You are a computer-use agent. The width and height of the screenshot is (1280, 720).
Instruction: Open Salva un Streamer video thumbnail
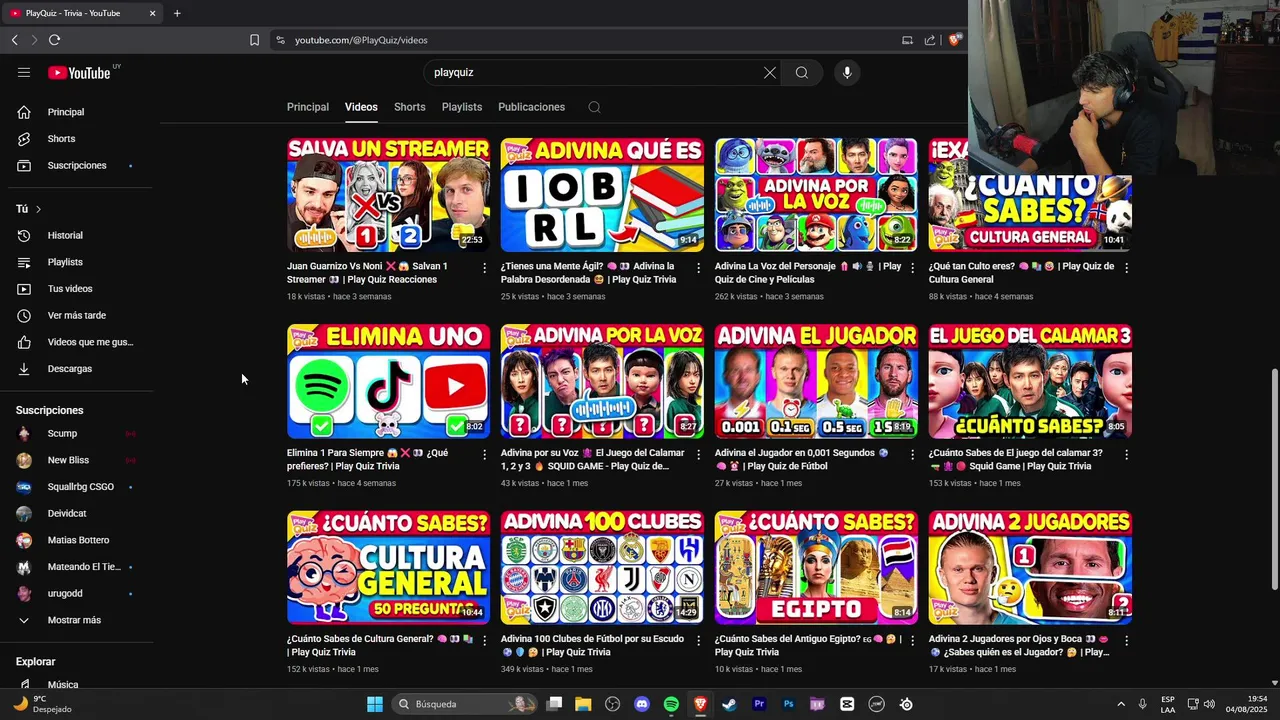pyautogui.click(x=388, y=195)
